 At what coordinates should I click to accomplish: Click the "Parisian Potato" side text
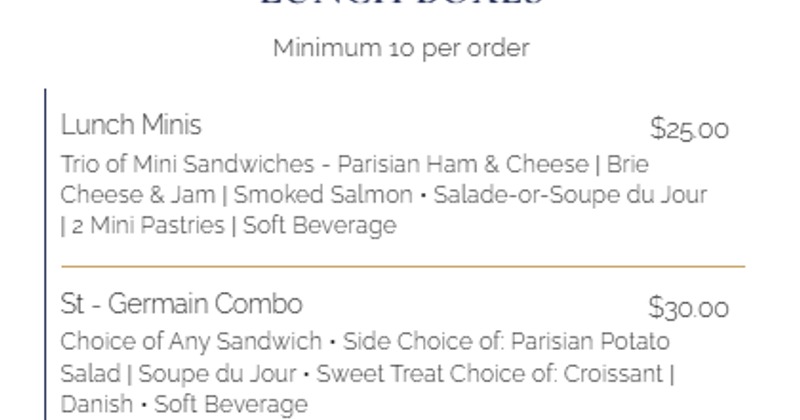590,342
